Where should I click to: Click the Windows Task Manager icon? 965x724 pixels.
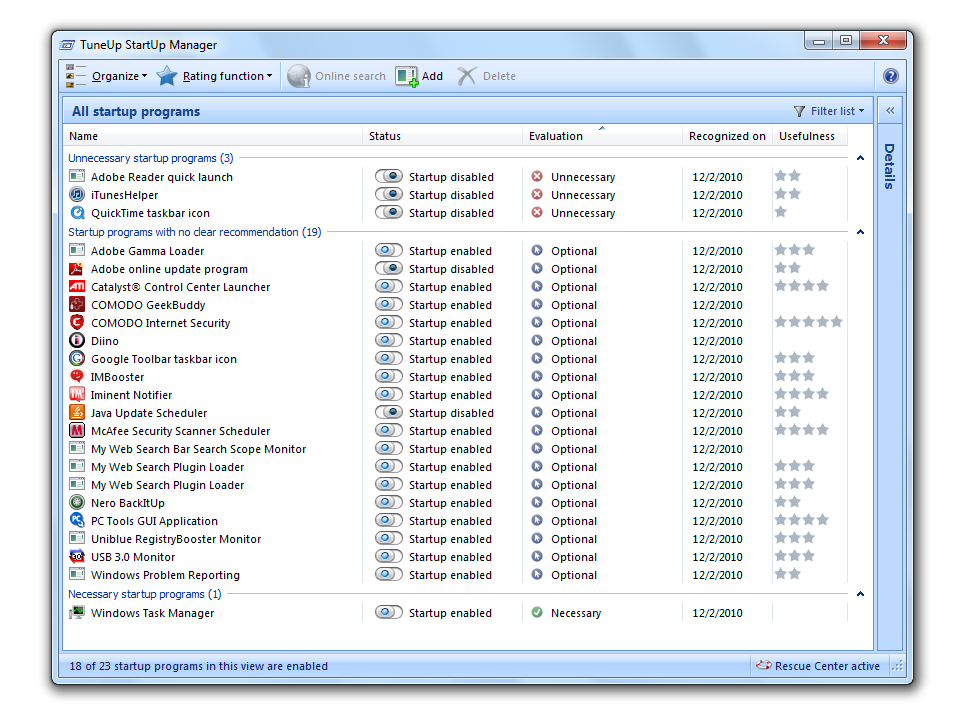pos(77,613)
